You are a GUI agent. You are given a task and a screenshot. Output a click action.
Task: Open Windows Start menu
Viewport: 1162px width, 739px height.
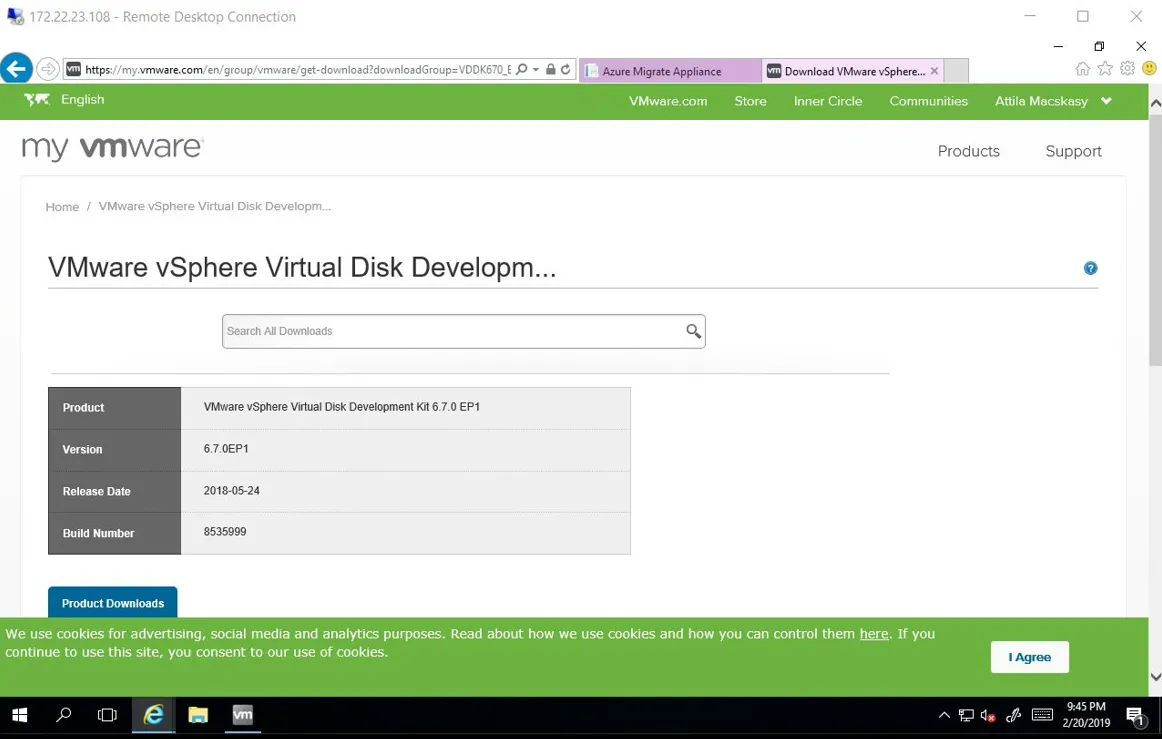click(20, 715)
